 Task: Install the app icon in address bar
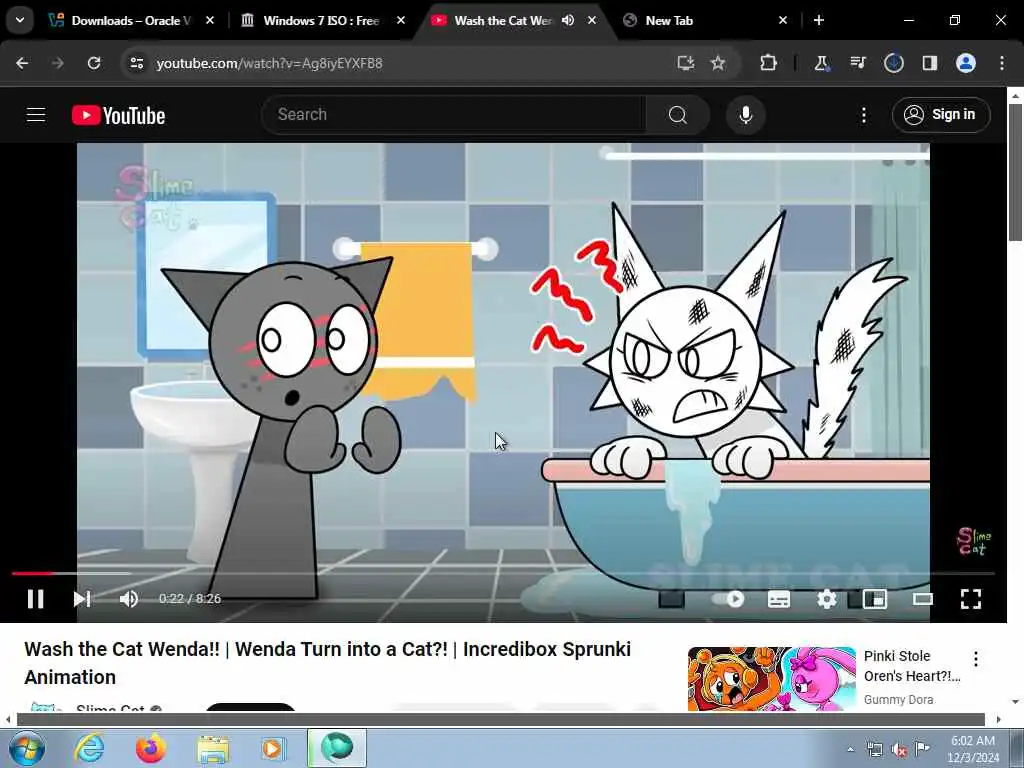tap(685, 63)
